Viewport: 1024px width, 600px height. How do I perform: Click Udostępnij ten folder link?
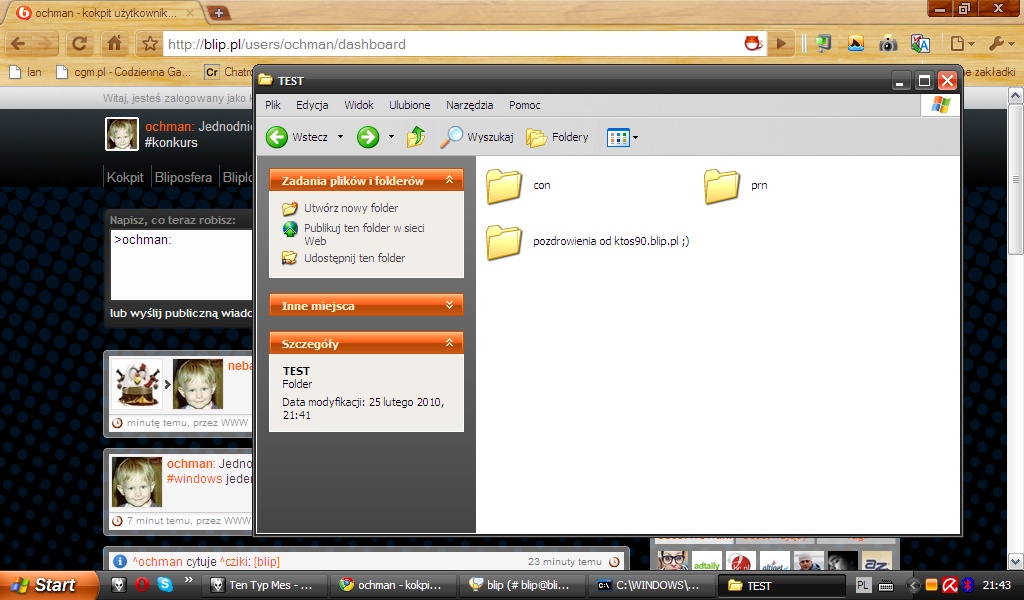pyautogui.click(x=354, y=258)
